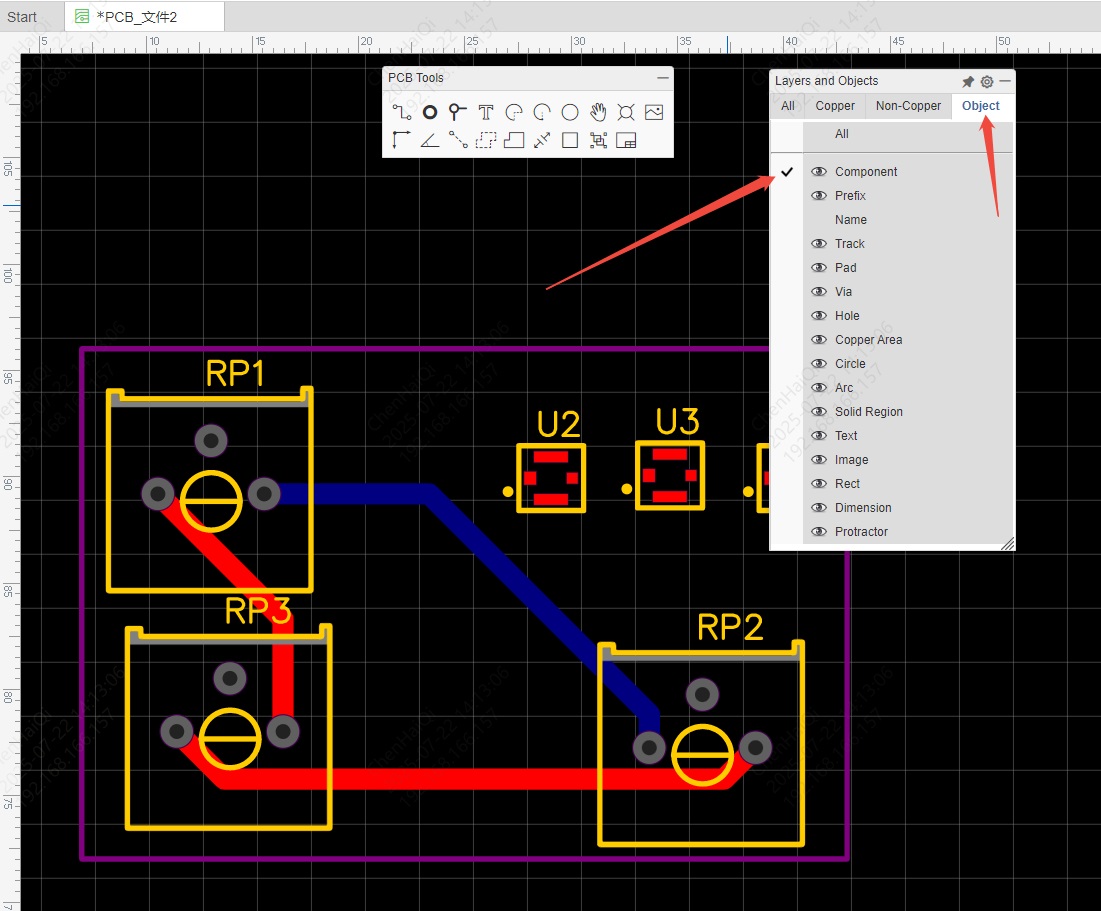Open the Non-Copper tab
Screen dimensions: 1101x911
tap(908, 105)
